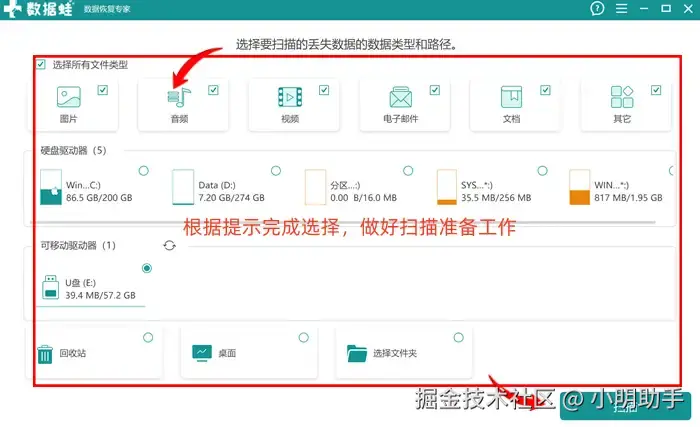
Task: Toggle the 视频 checkbox
Action: [324, 90]
